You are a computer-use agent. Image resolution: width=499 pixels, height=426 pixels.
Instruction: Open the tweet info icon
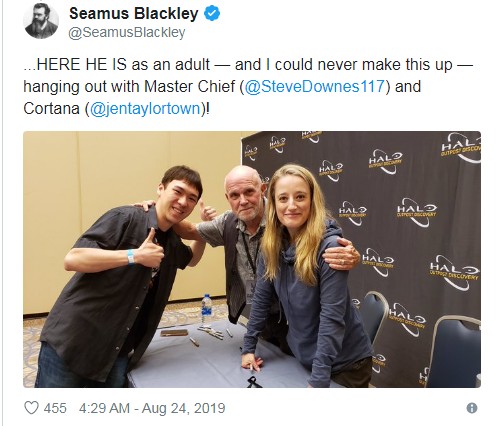[x=472, y=408]
